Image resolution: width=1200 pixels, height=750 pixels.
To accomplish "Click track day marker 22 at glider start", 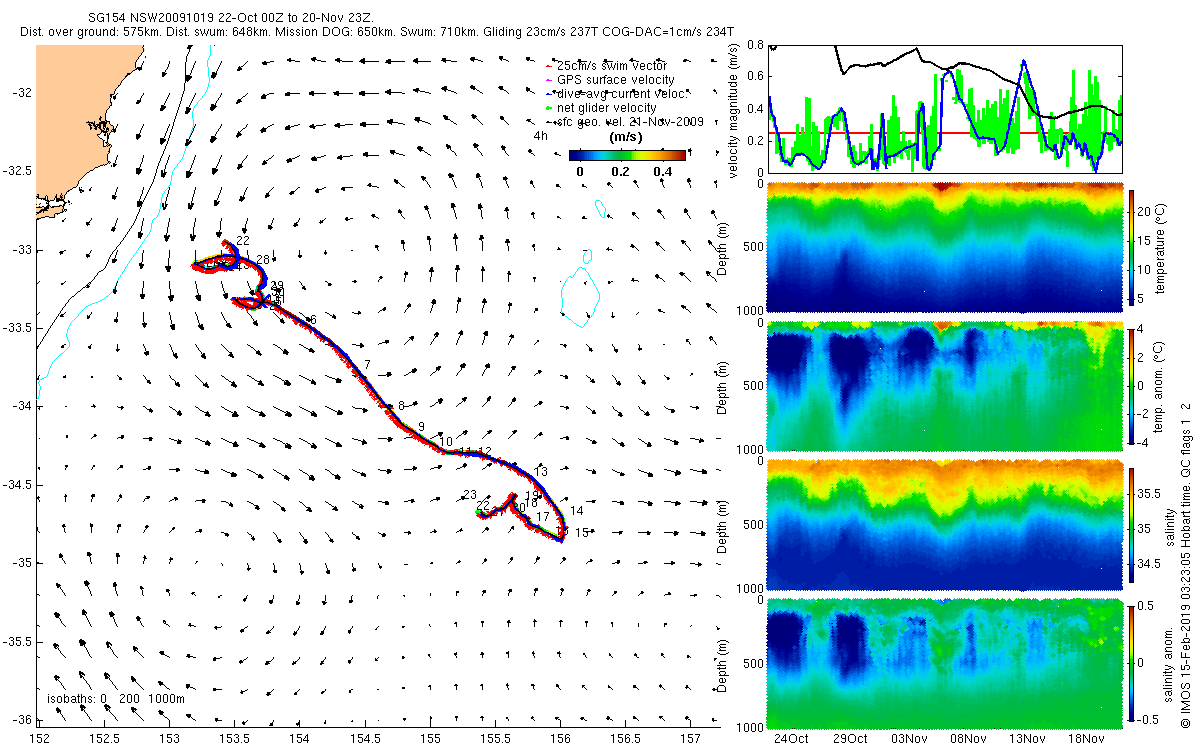I will pos(242,242).
